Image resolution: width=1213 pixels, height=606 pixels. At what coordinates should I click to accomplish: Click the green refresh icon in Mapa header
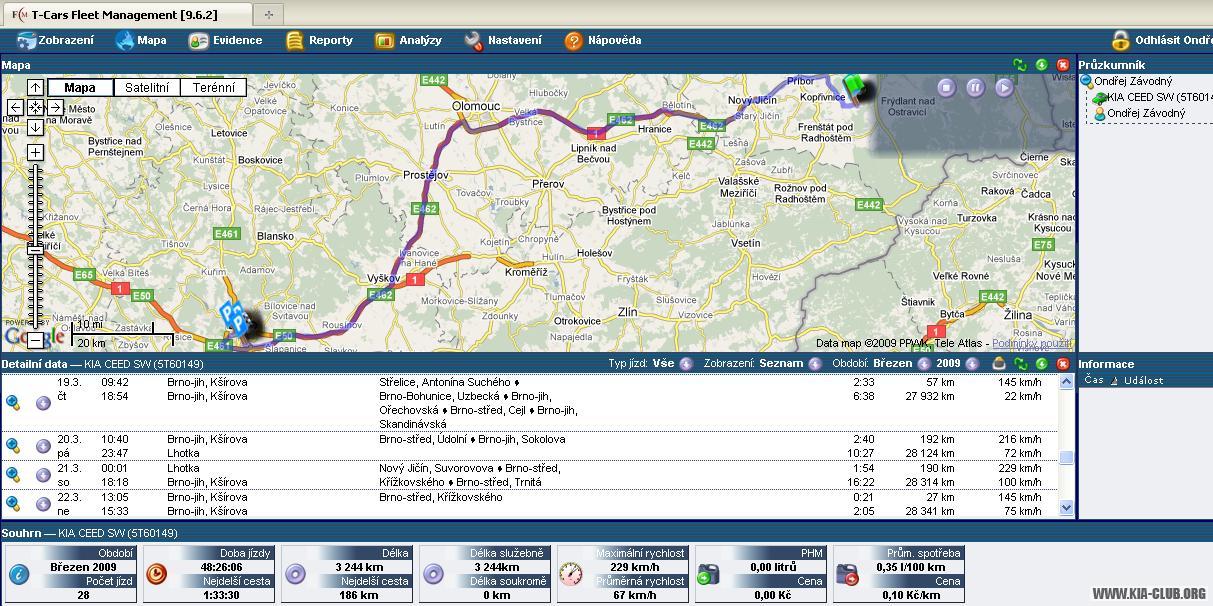point(1019,65)
